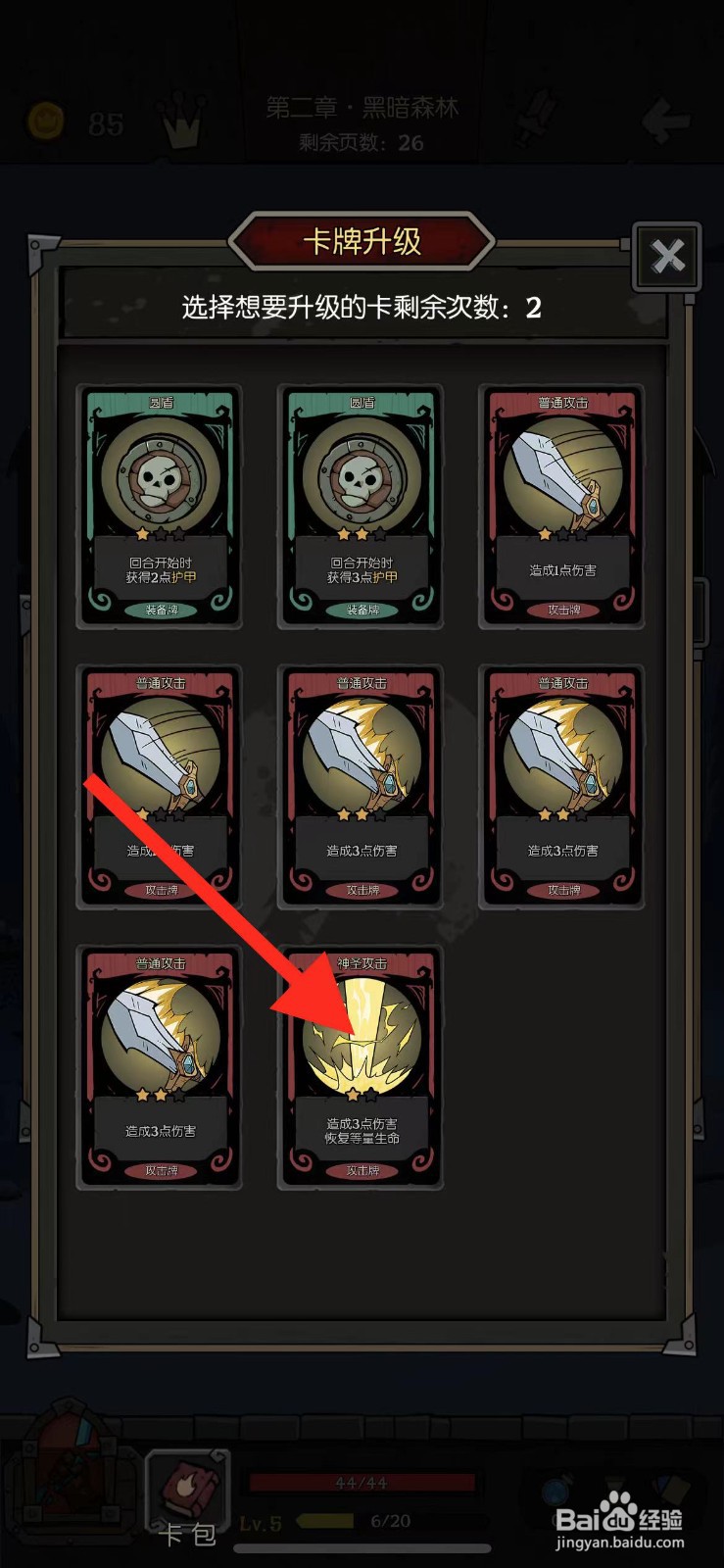Close the card upgrade dialog
724x1568 pixels.
coord(667,256)
